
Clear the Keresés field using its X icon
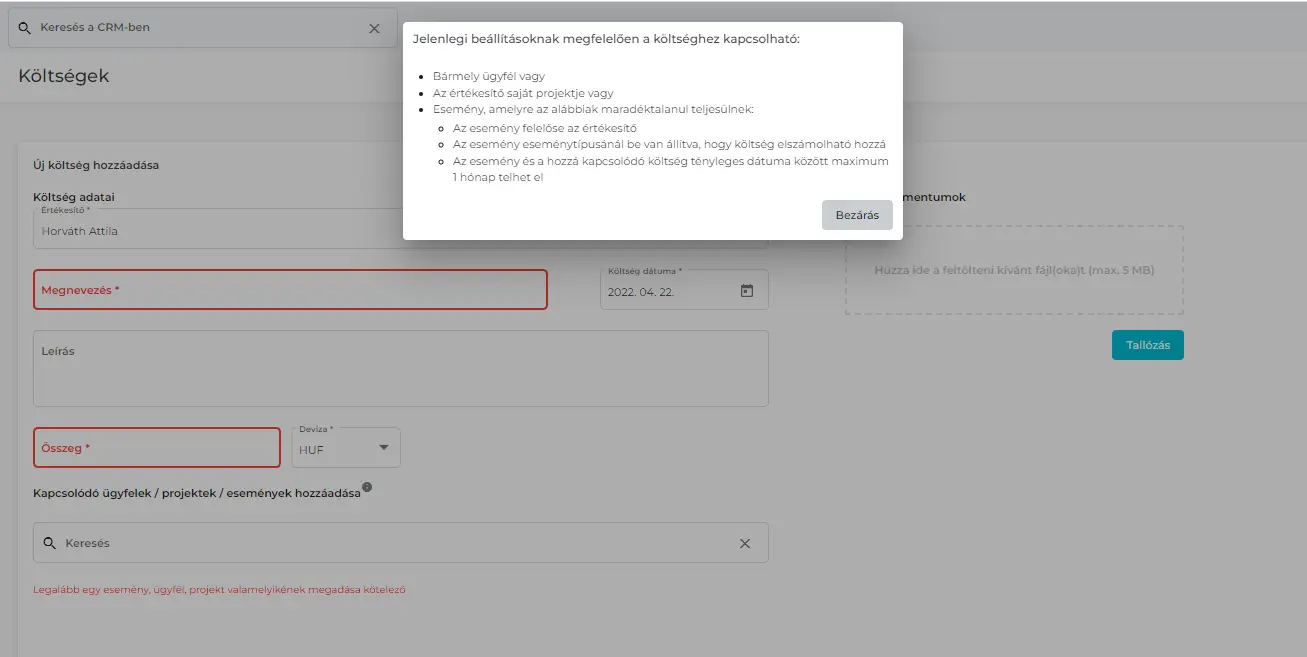(x=744, y=543)
